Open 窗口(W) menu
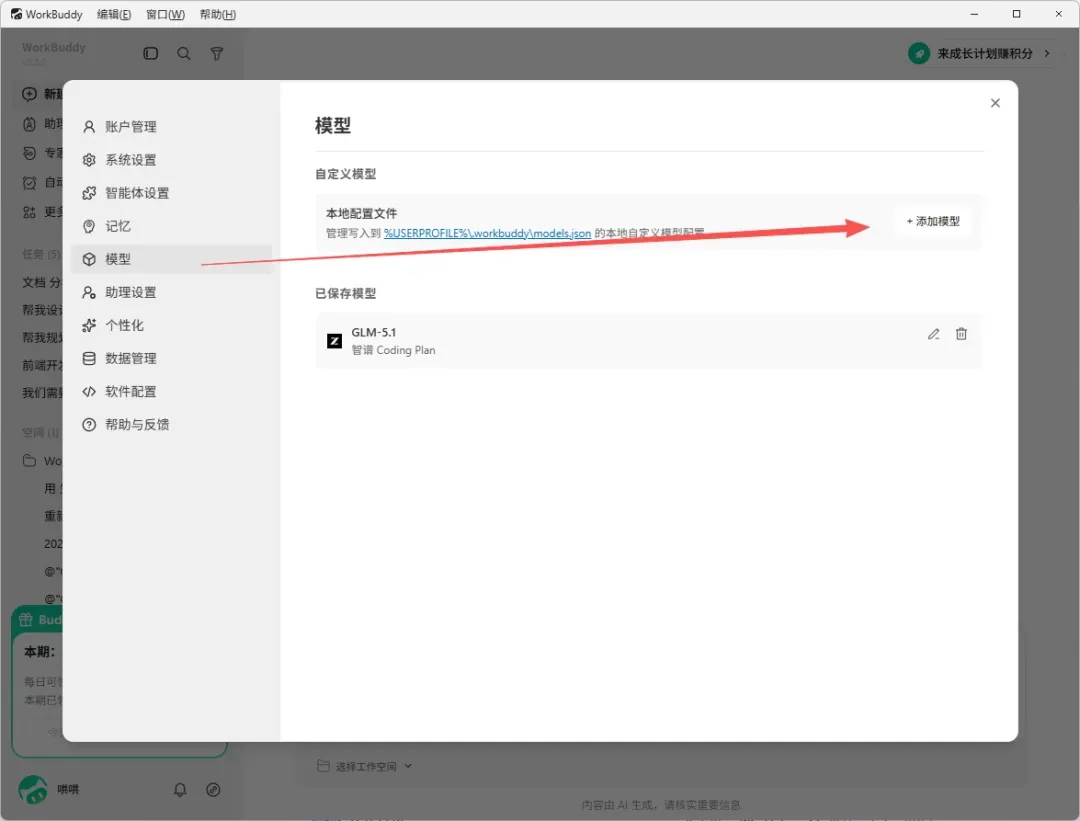This screenshot has height=821, width=1080. coord(165,14)
